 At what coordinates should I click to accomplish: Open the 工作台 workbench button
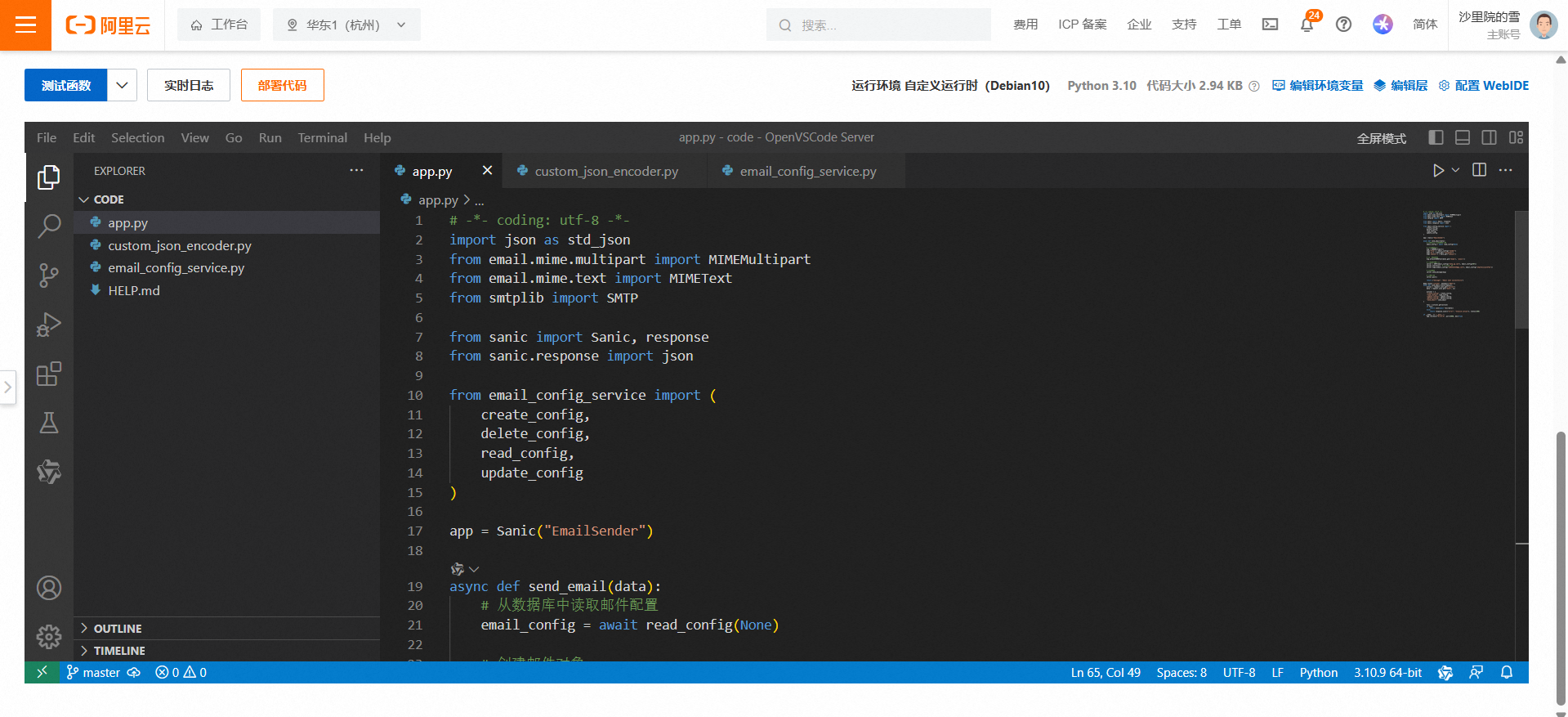[x=219, y=25]
